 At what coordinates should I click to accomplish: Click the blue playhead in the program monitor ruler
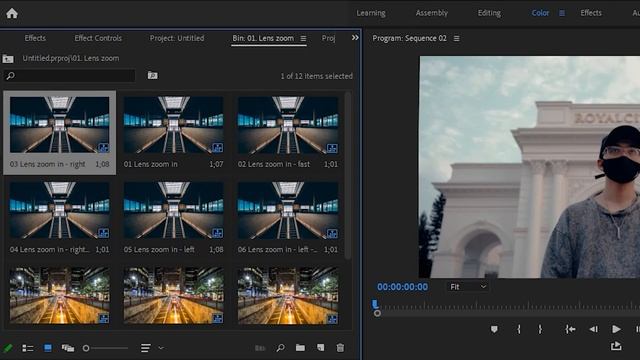tap(375, 304)
